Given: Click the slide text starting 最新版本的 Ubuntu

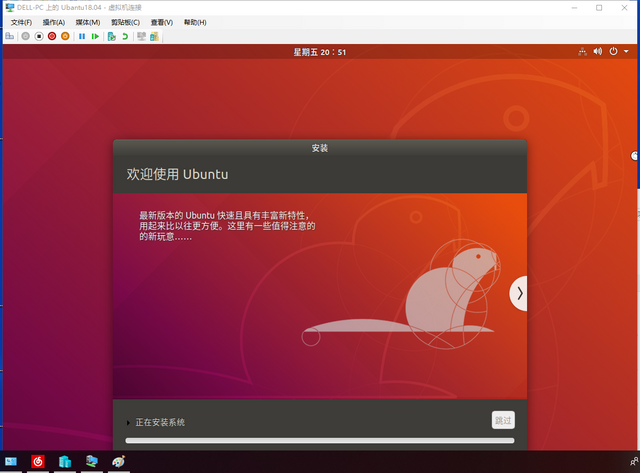Looking at the screenshot, I should 227,226.
